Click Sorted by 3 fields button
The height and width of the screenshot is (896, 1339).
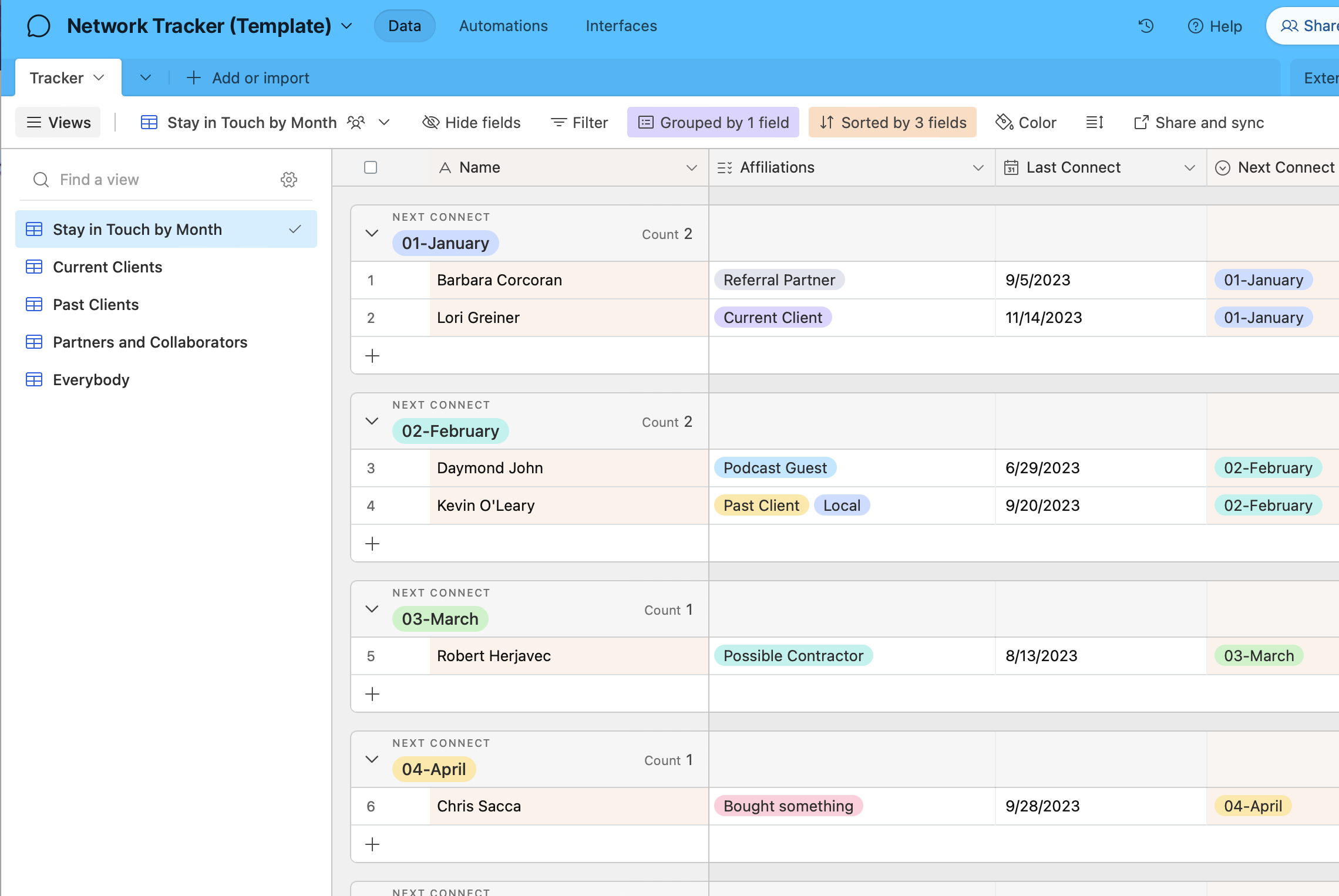[x=892, y=122]
